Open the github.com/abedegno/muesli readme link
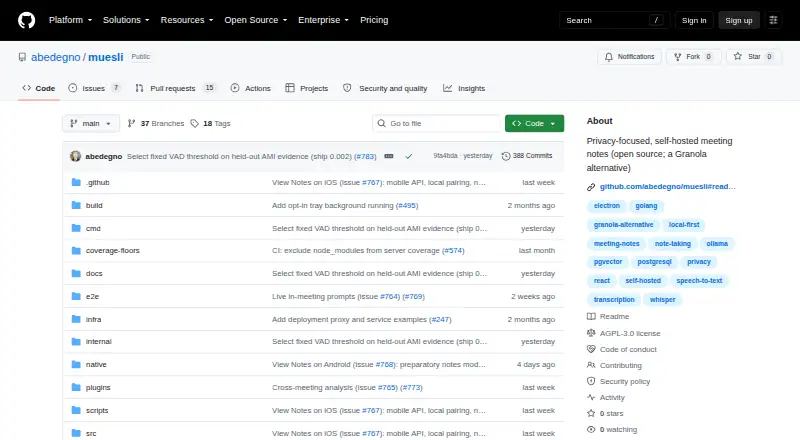This screenshot has width=800, height=440. [x=667, y=187]
